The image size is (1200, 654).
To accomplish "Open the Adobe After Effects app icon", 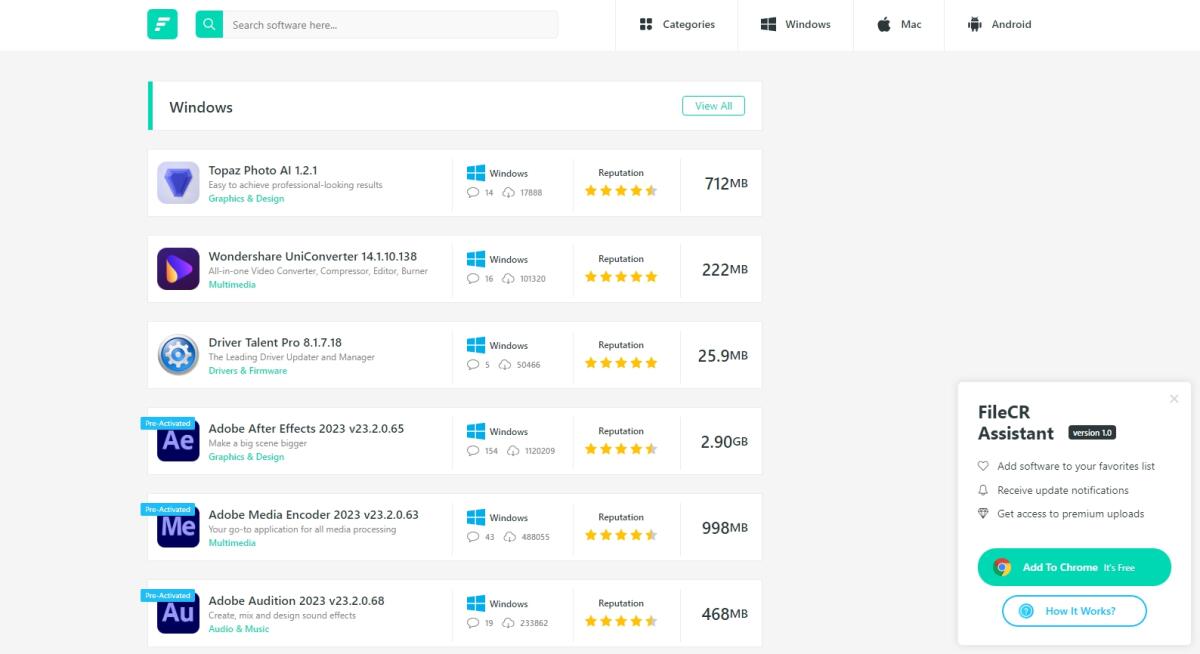I will click(x=177, y=441).
